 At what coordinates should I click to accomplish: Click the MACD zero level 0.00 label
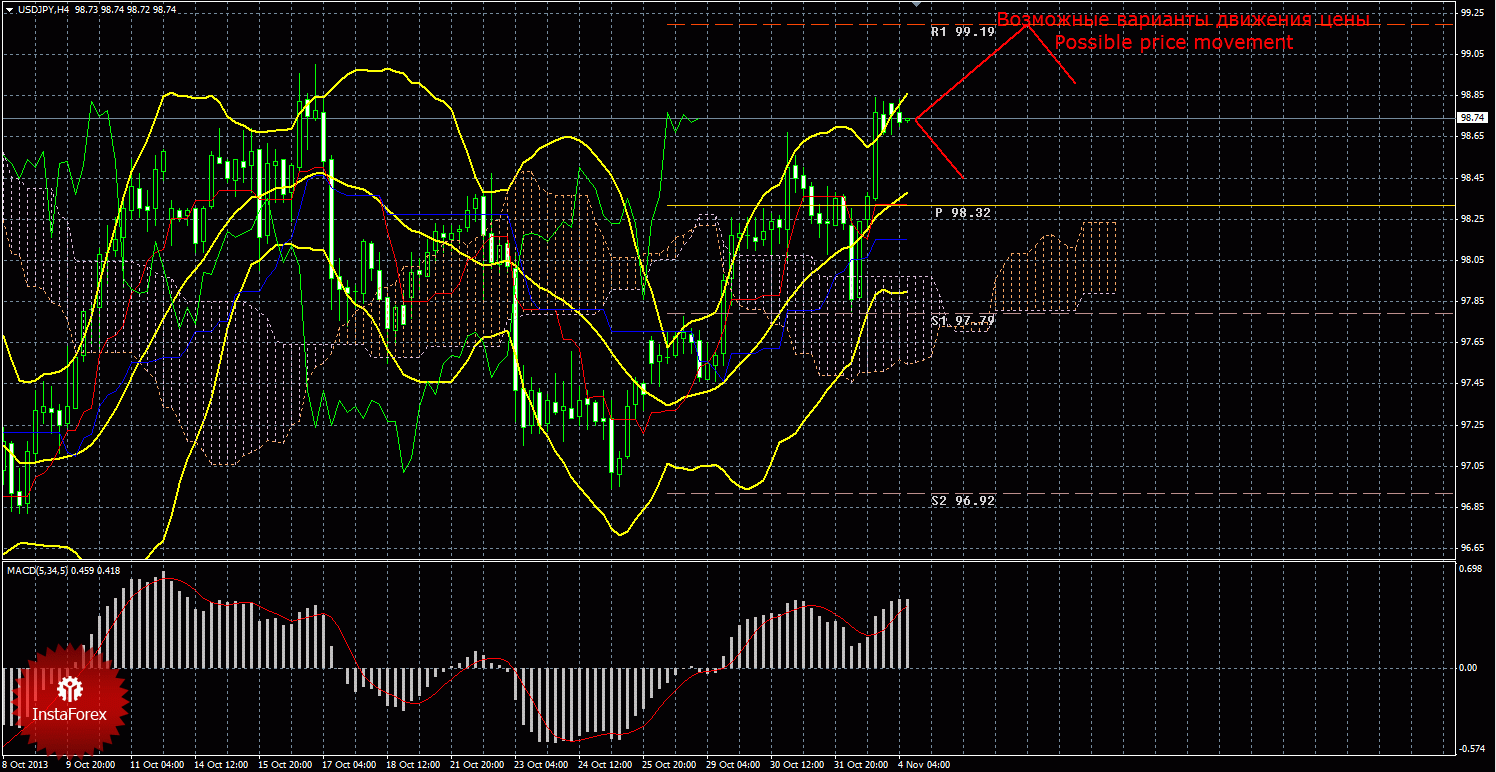pos(1468,667)
